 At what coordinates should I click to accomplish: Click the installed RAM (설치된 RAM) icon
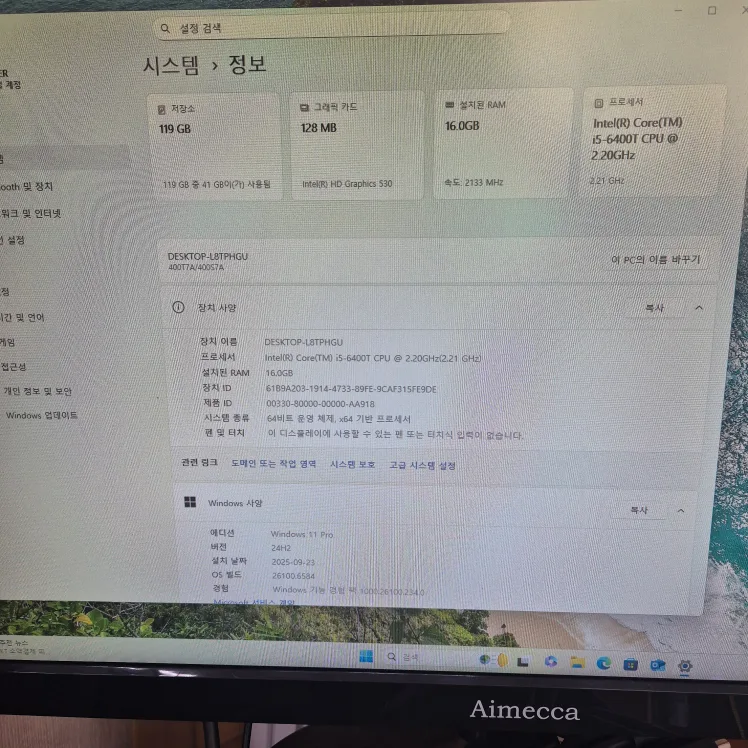pos(449,104)
